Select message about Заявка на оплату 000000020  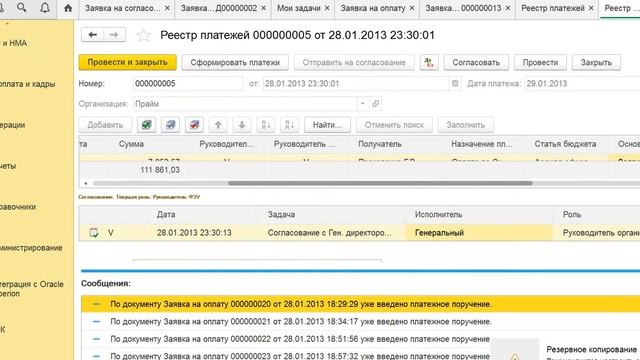point(360,304)
